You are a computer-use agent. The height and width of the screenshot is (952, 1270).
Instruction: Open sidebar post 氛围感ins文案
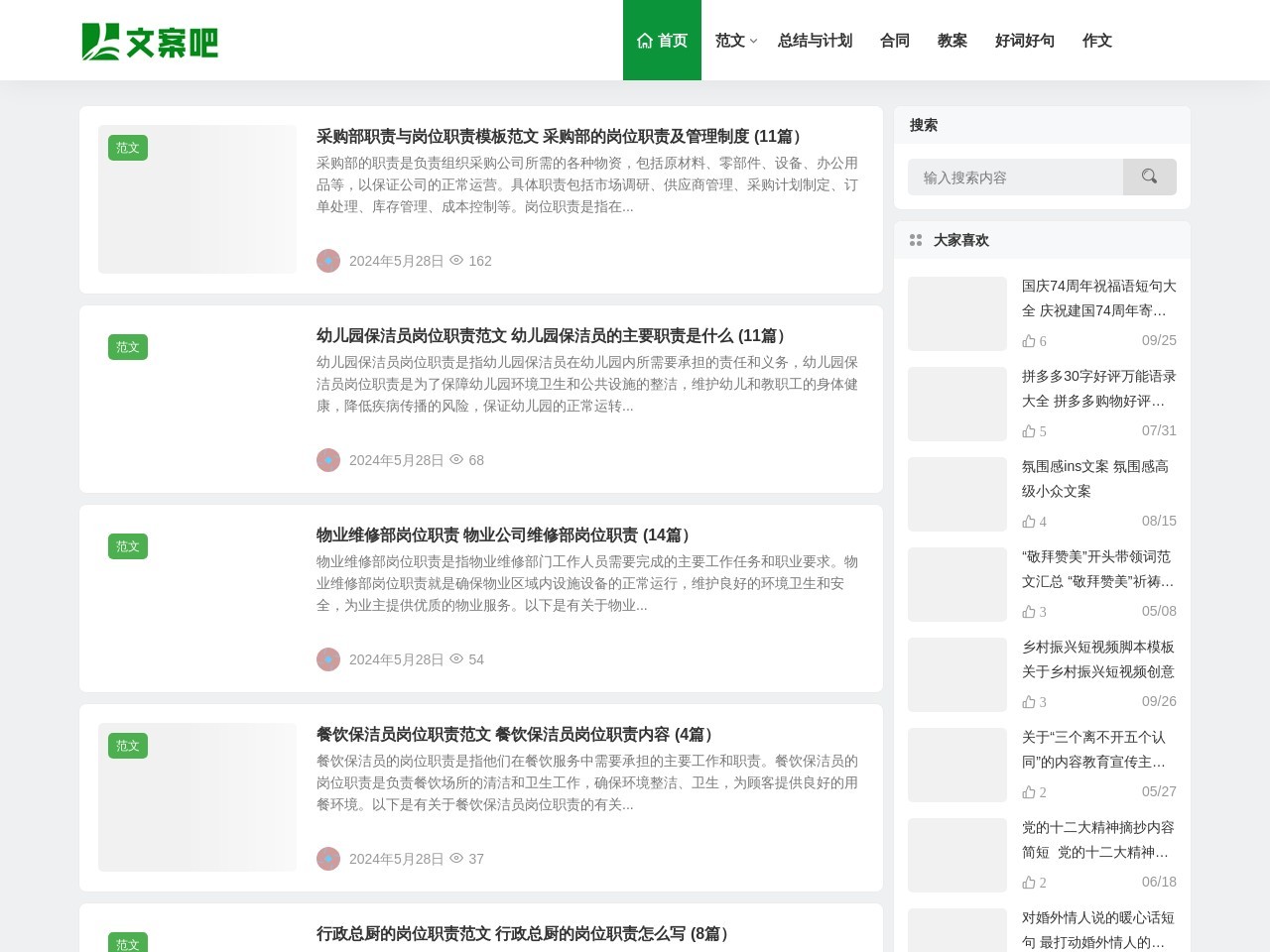coord(1095,478)
